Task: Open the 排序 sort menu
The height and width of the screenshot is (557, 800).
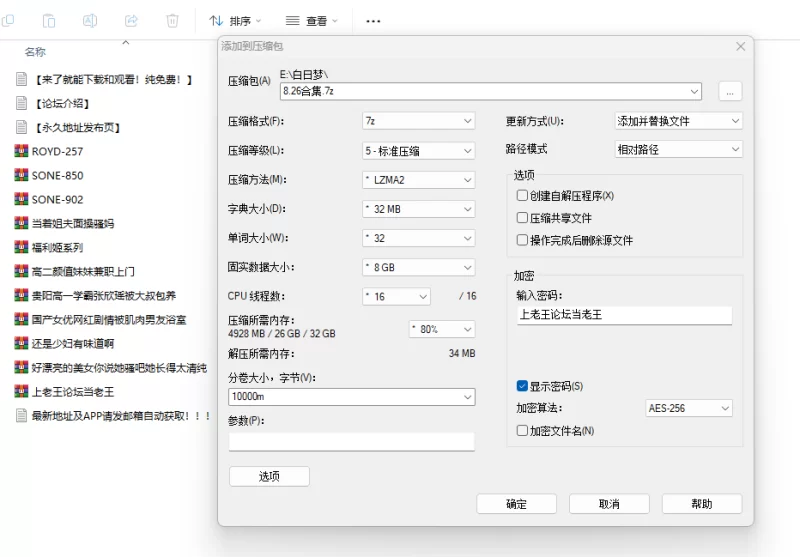Action: 235,21
